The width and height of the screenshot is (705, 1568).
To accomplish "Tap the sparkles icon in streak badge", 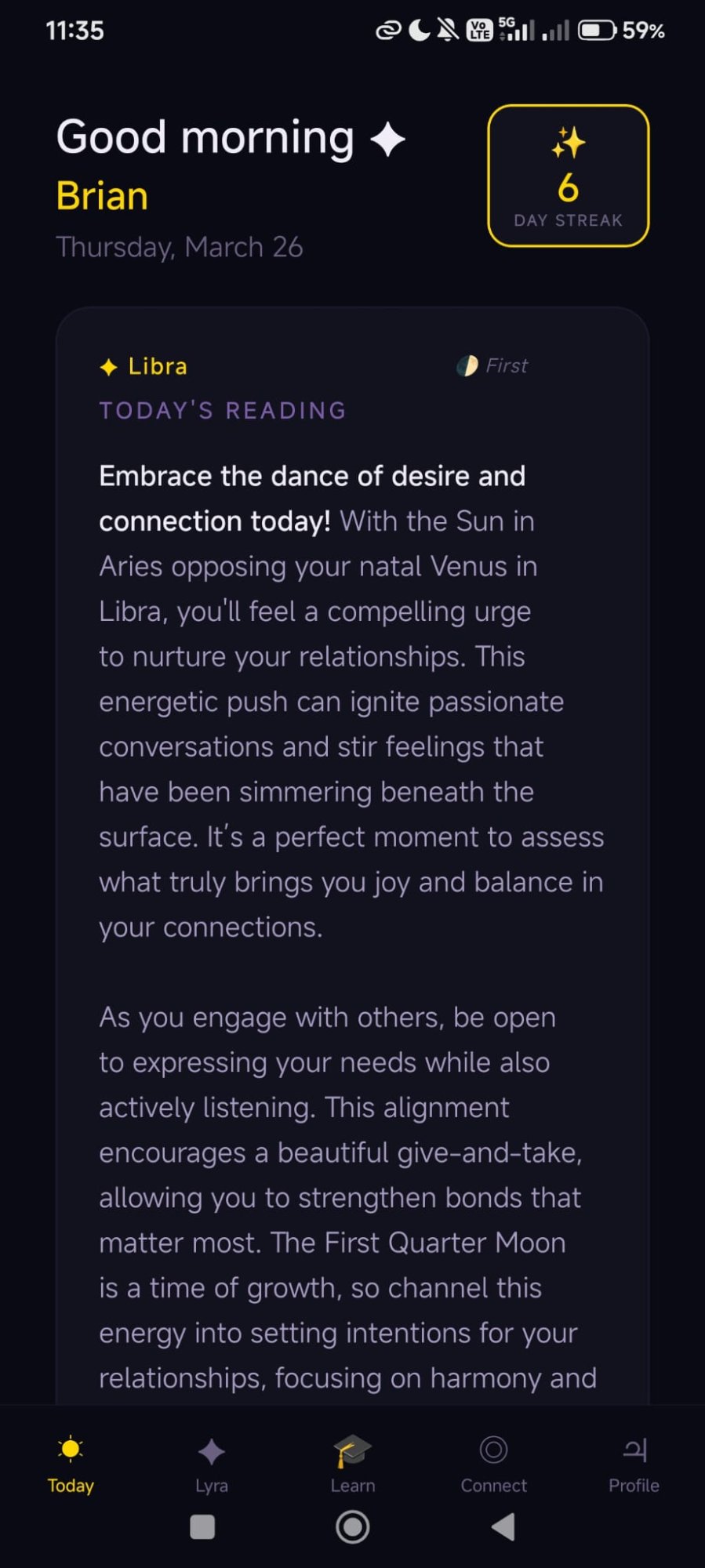I will [x=568, y=143].
